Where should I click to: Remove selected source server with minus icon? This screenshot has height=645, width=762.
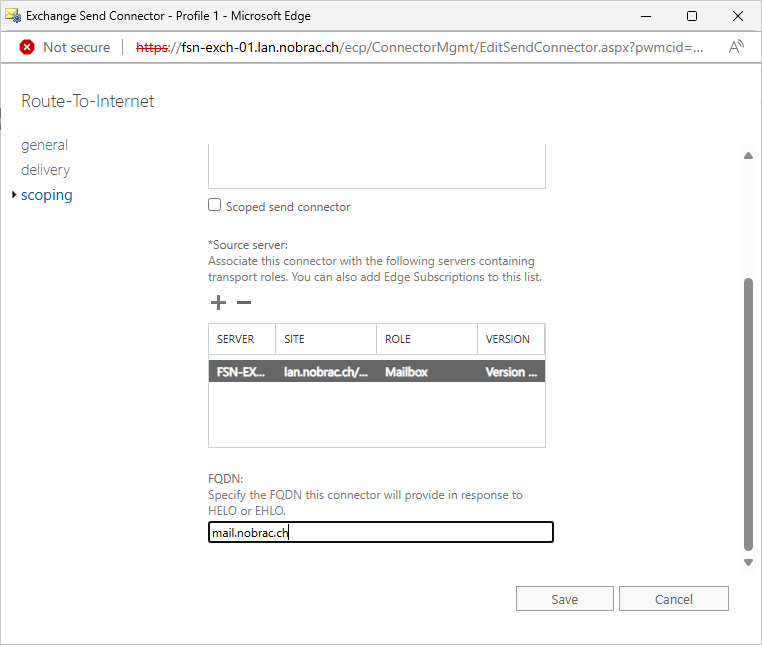coord(244,302)
